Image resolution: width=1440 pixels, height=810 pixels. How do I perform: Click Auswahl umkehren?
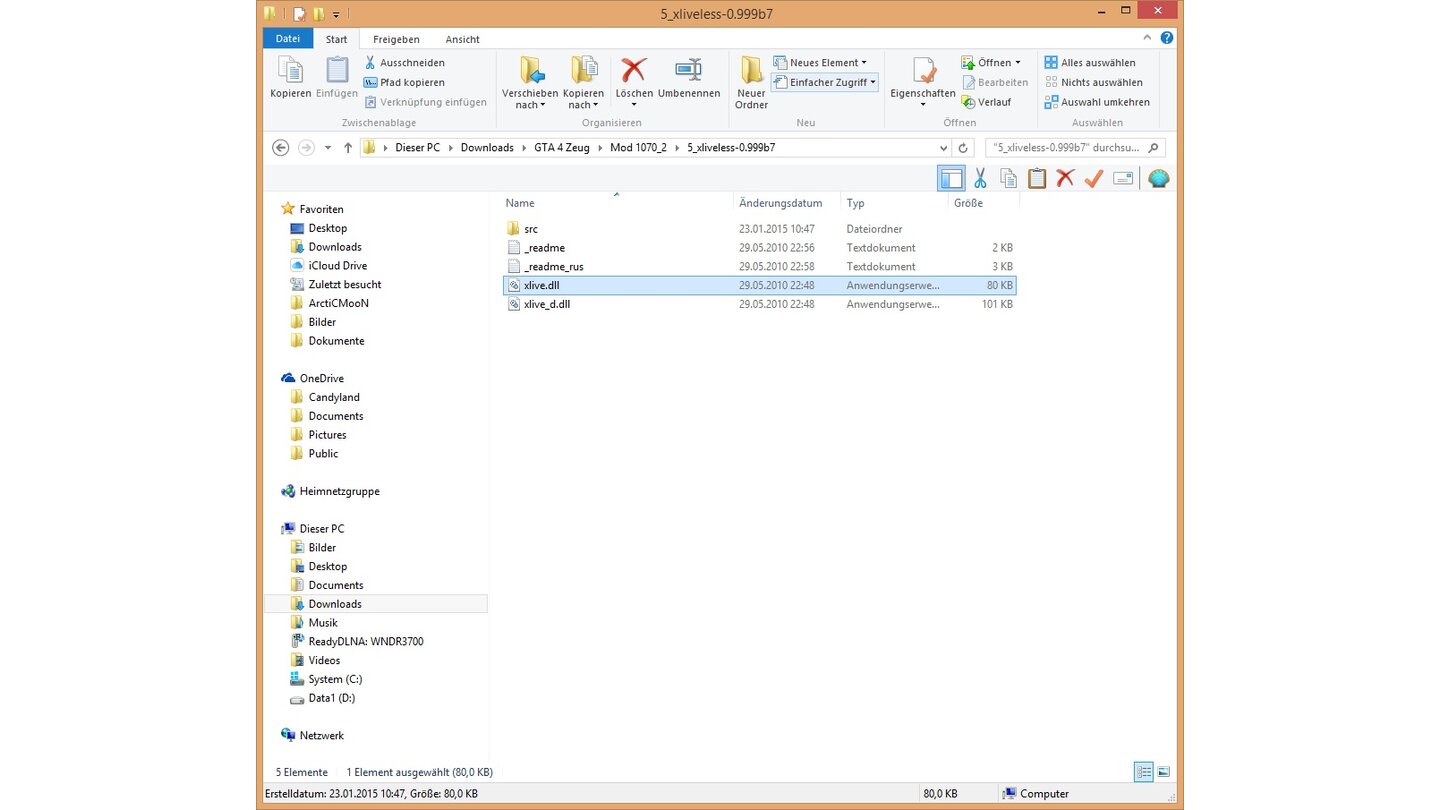(x=1097, y=102)
